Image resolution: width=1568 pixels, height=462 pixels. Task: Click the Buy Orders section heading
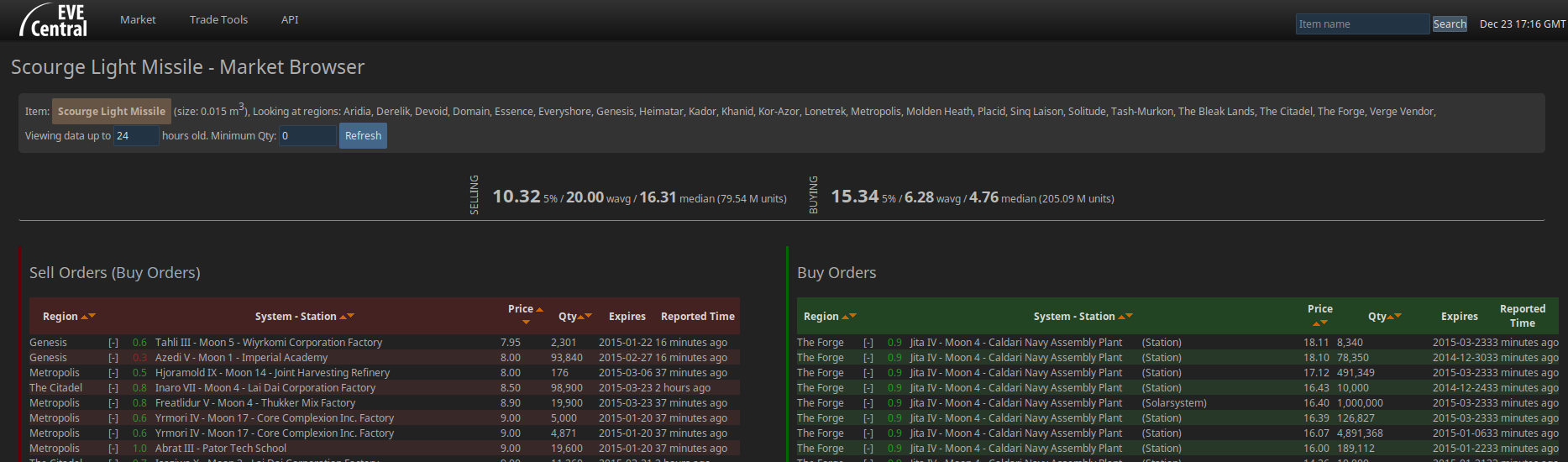click(836, 273)
